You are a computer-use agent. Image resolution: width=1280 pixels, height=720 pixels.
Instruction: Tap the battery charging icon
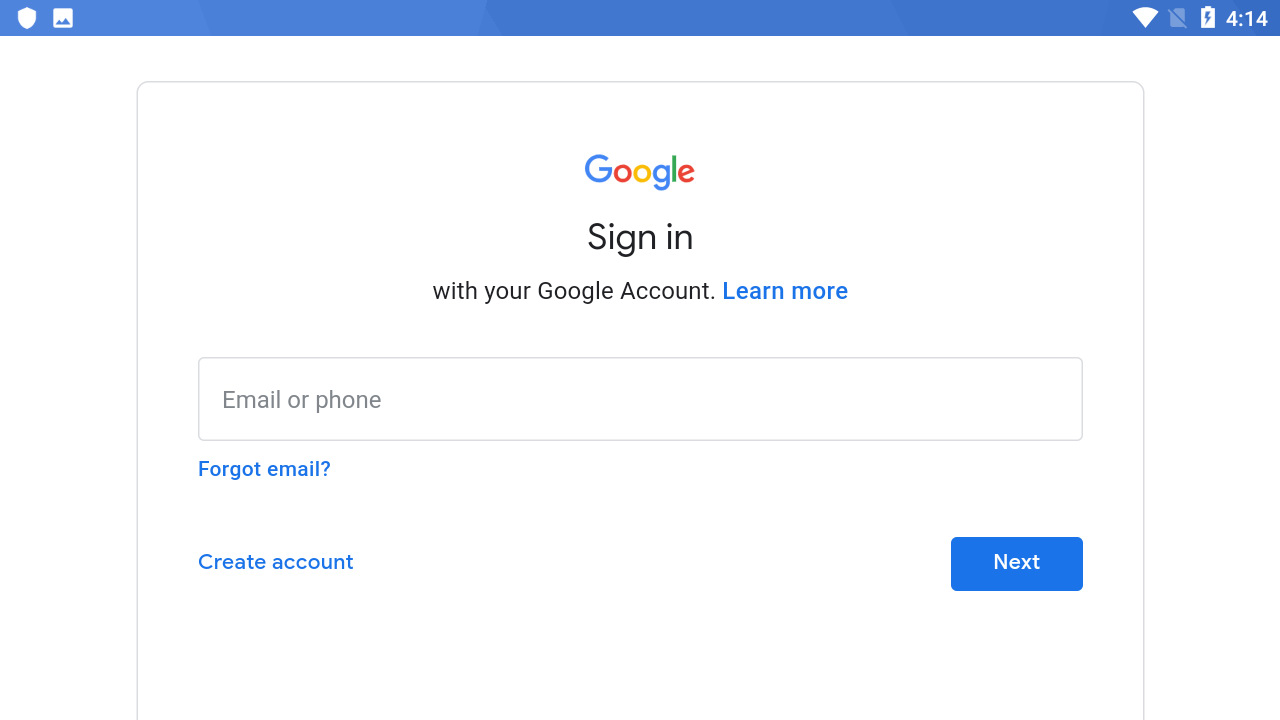click(x=1207, y=18)
